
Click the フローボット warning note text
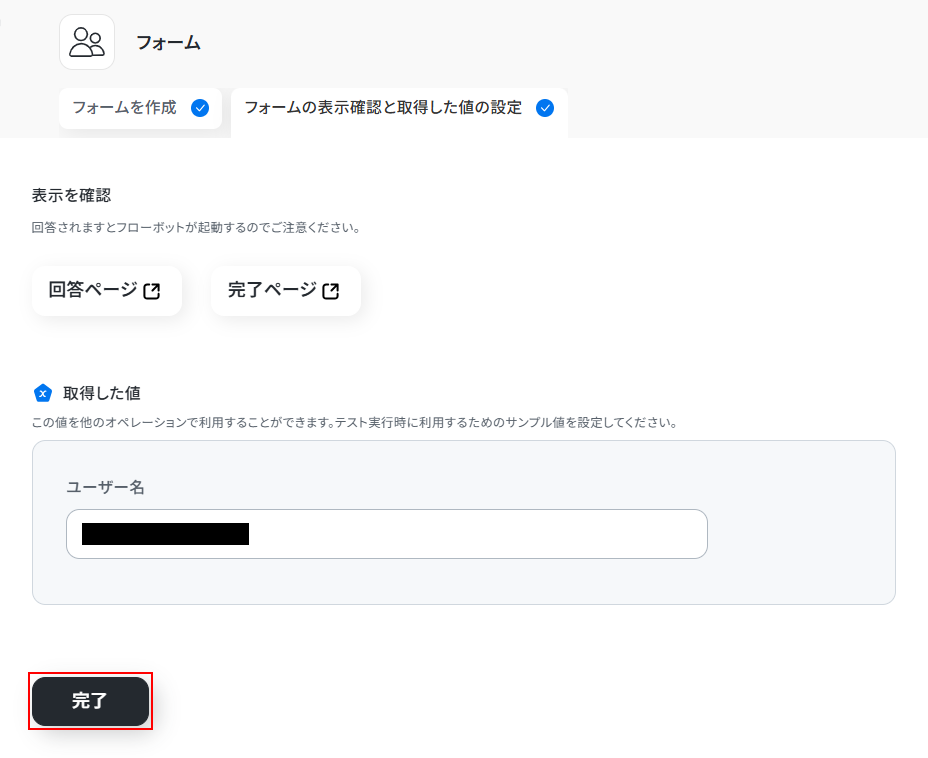196,227
